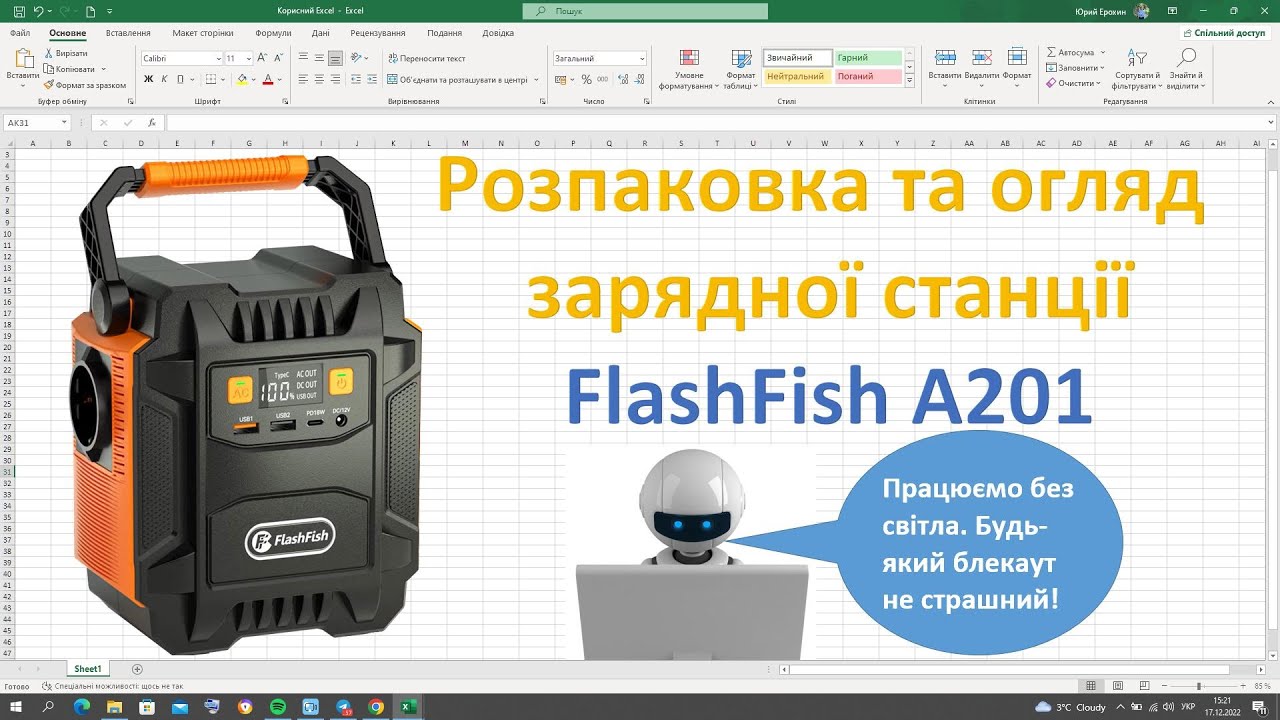This screenshot has width=1280, height=720.
Task: Apply the Поганий (Bad) cell style
Action: 868,76
